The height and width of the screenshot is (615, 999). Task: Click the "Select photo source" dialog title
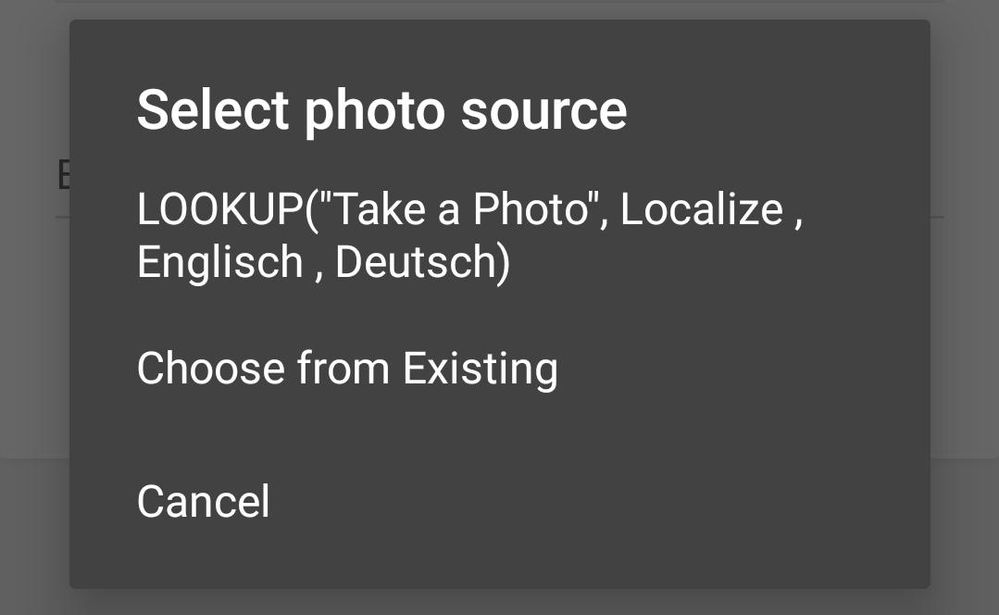tap(382, 110)
